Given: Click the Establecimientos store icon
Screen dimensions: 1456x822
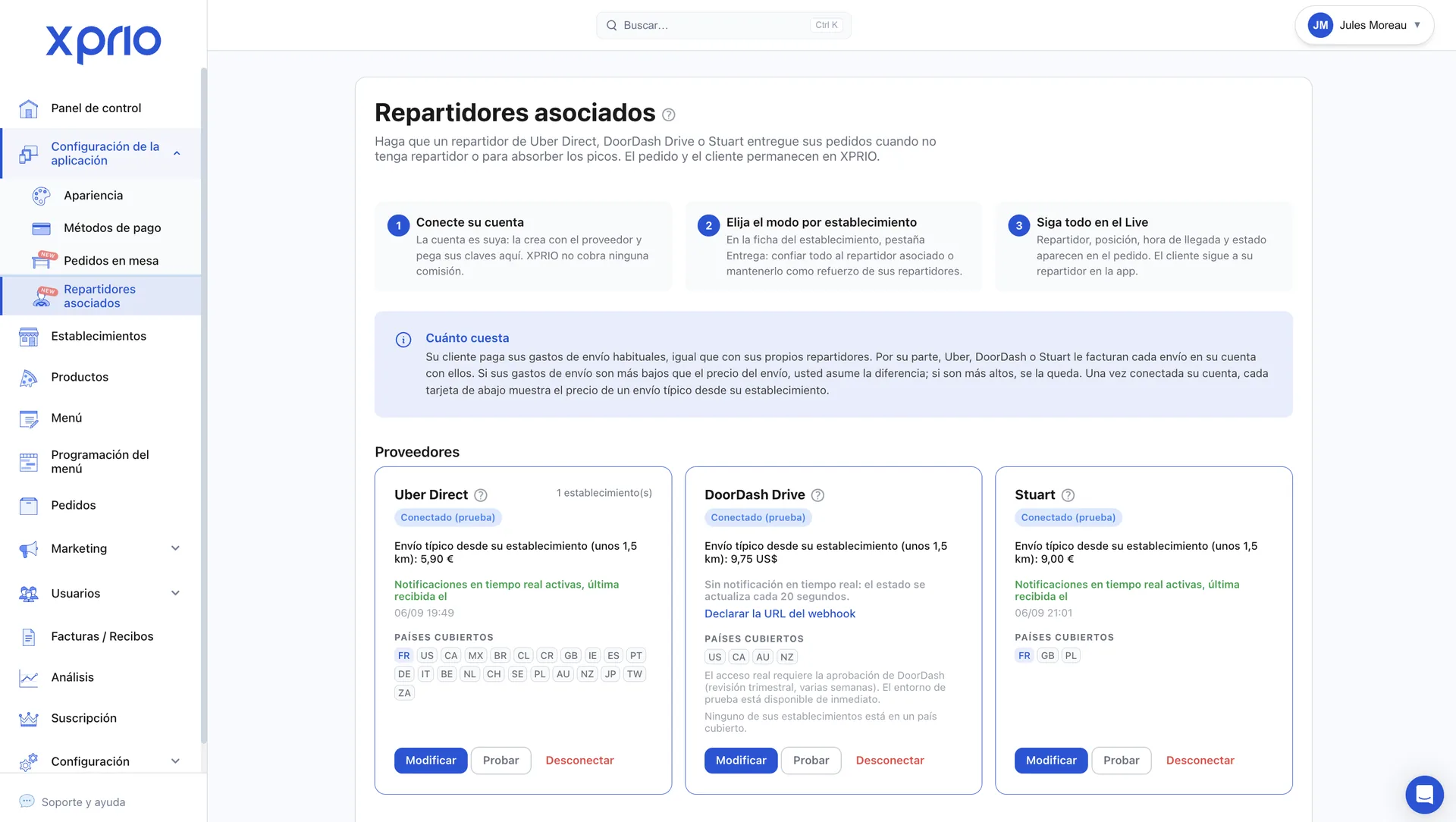Looking at the screenshot, I should [x=29, y=337].
